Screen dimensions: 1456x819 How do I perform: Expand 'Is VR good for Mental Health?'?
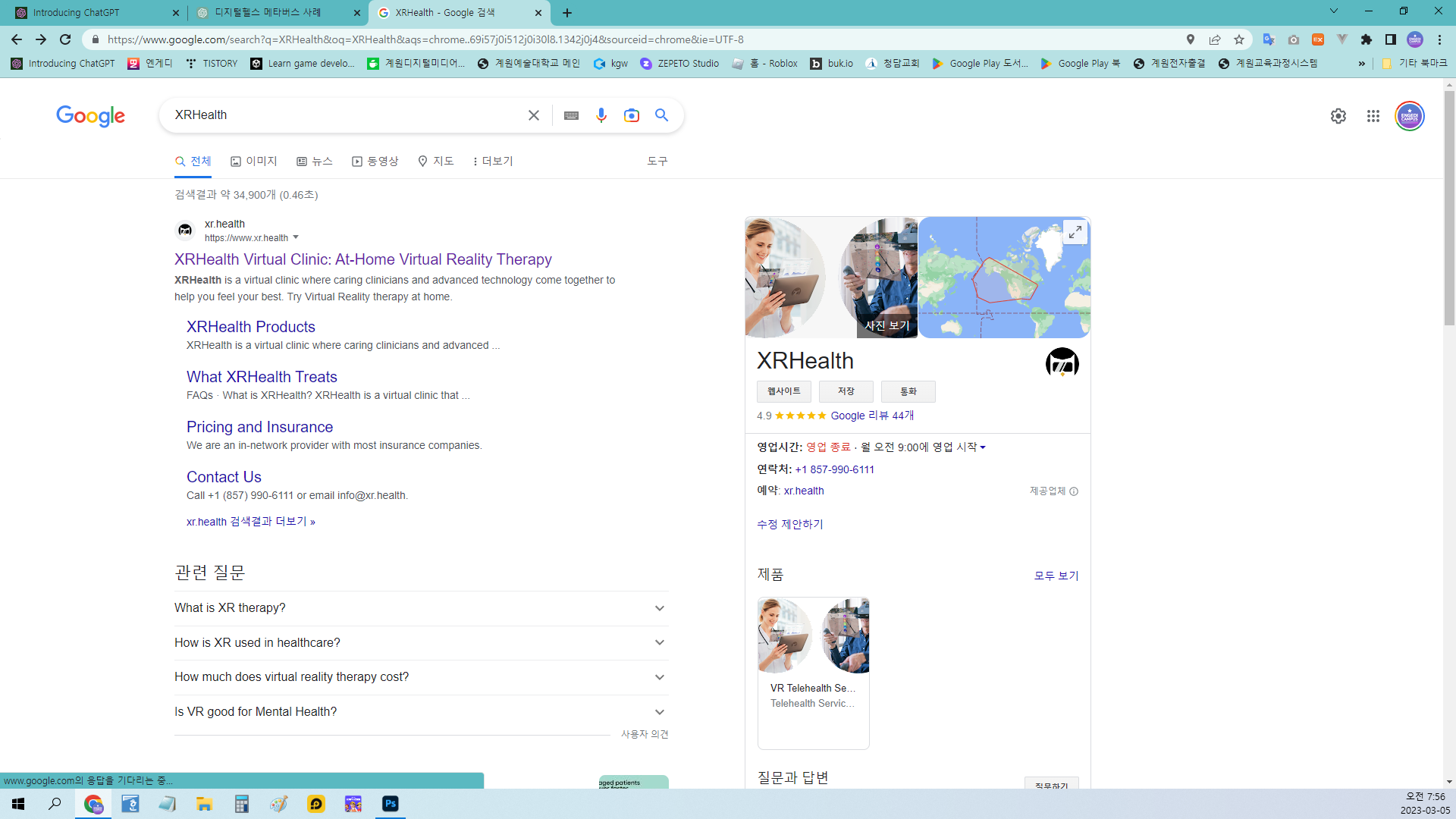click(x=421, y=712)
